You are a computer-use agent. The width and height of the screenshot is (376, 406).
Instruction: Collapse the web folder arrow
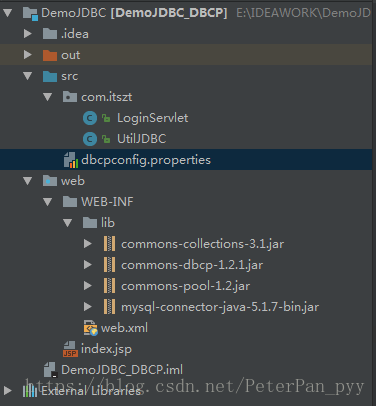point(28,181)
